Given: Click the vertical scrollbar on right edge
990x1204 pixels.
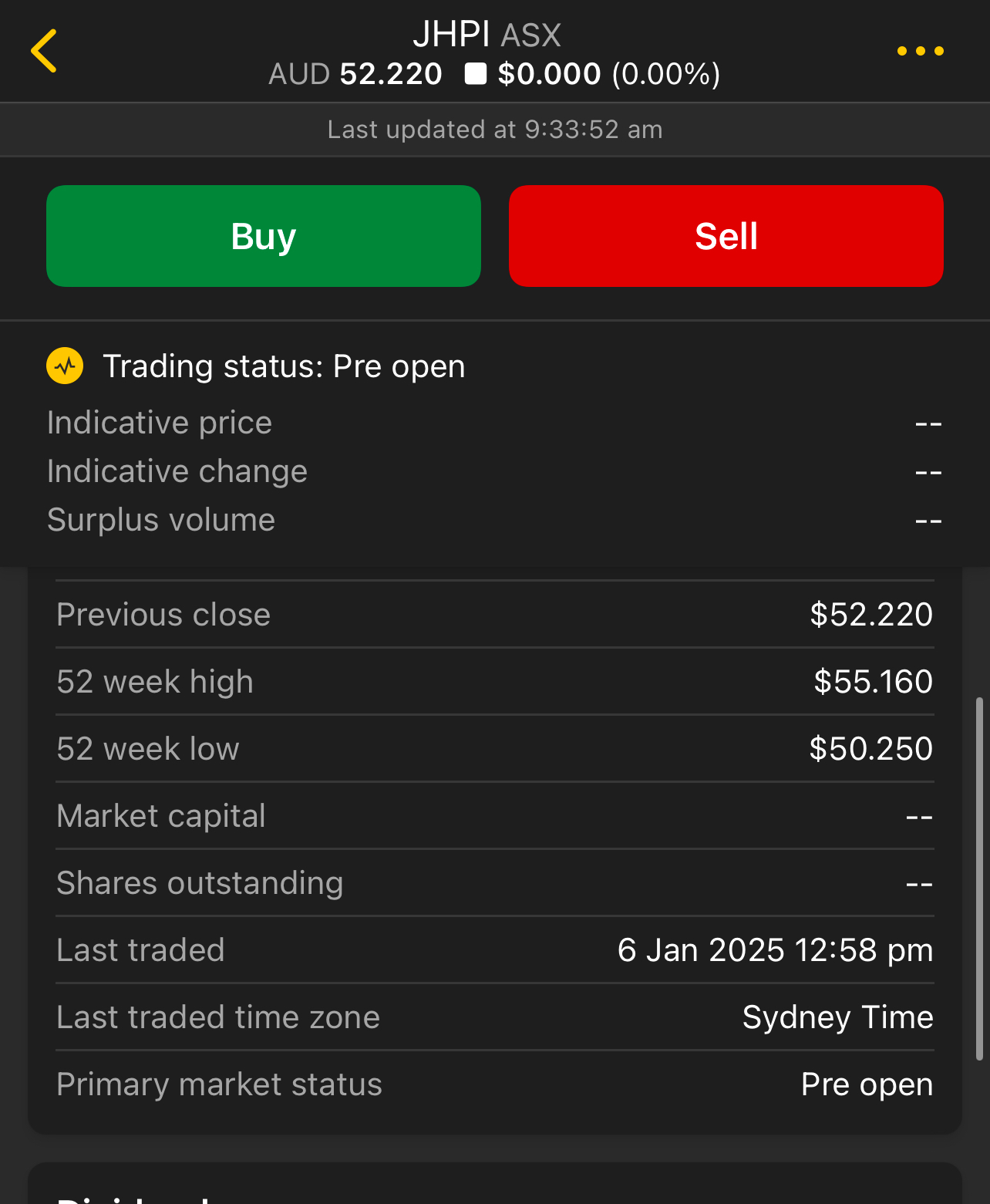Looking at the screenshot, I should 979,879.
